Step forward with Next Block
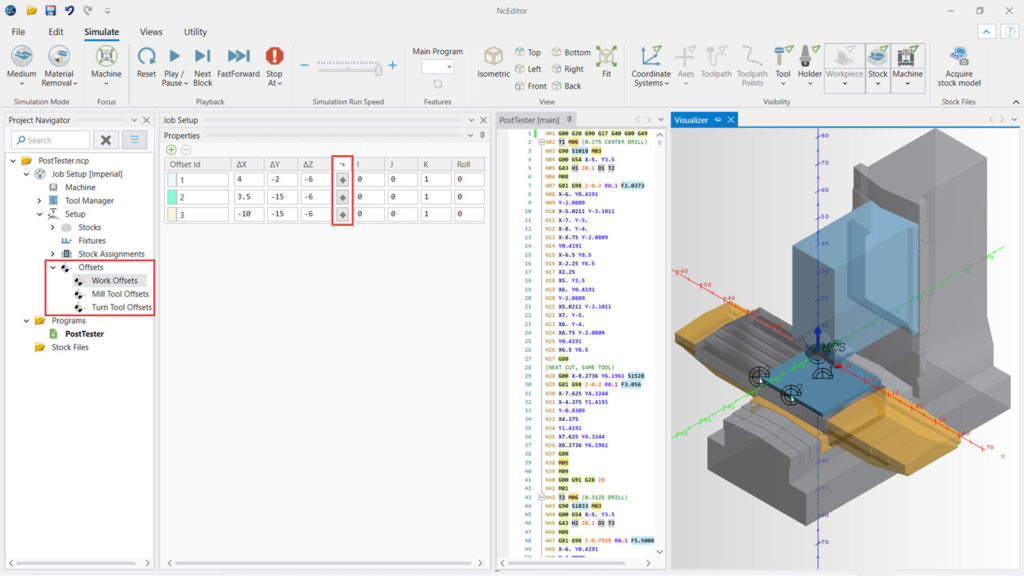The image size is (1024, 576). (203, 57)
